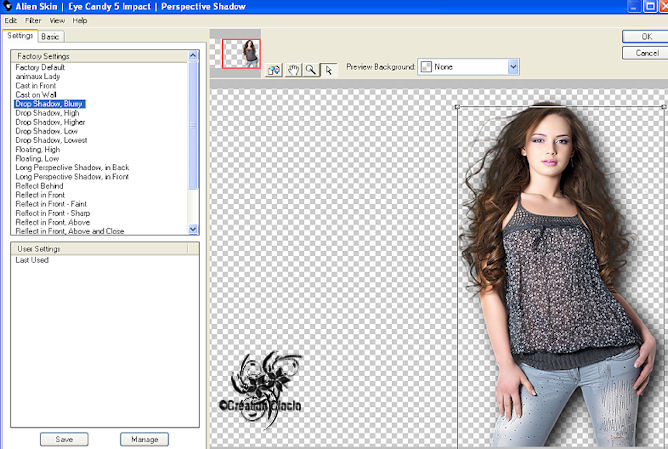Viewport: 668px width, 449px height.
Task: Switch to the Basic tab
Action: pyautogui.click(x=51, y=37)
